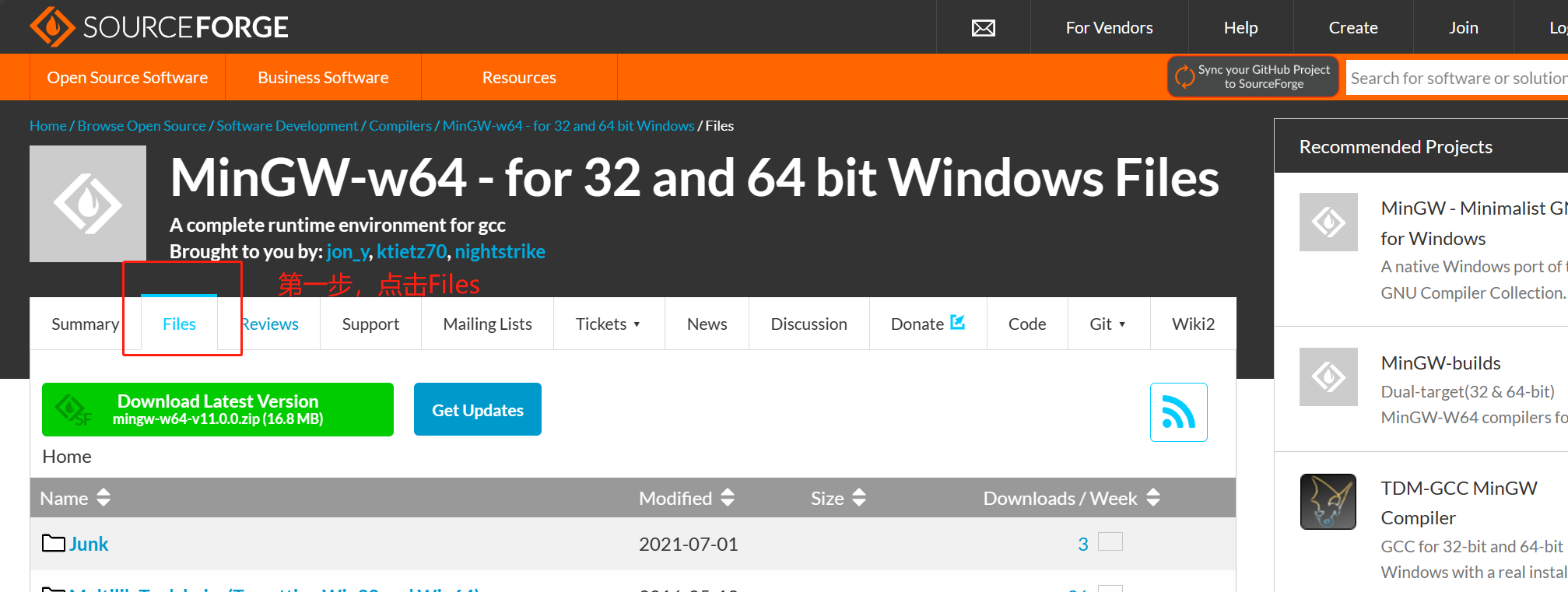Focus the software search field
This screenshot has width=1568, height=592.
1457,78
